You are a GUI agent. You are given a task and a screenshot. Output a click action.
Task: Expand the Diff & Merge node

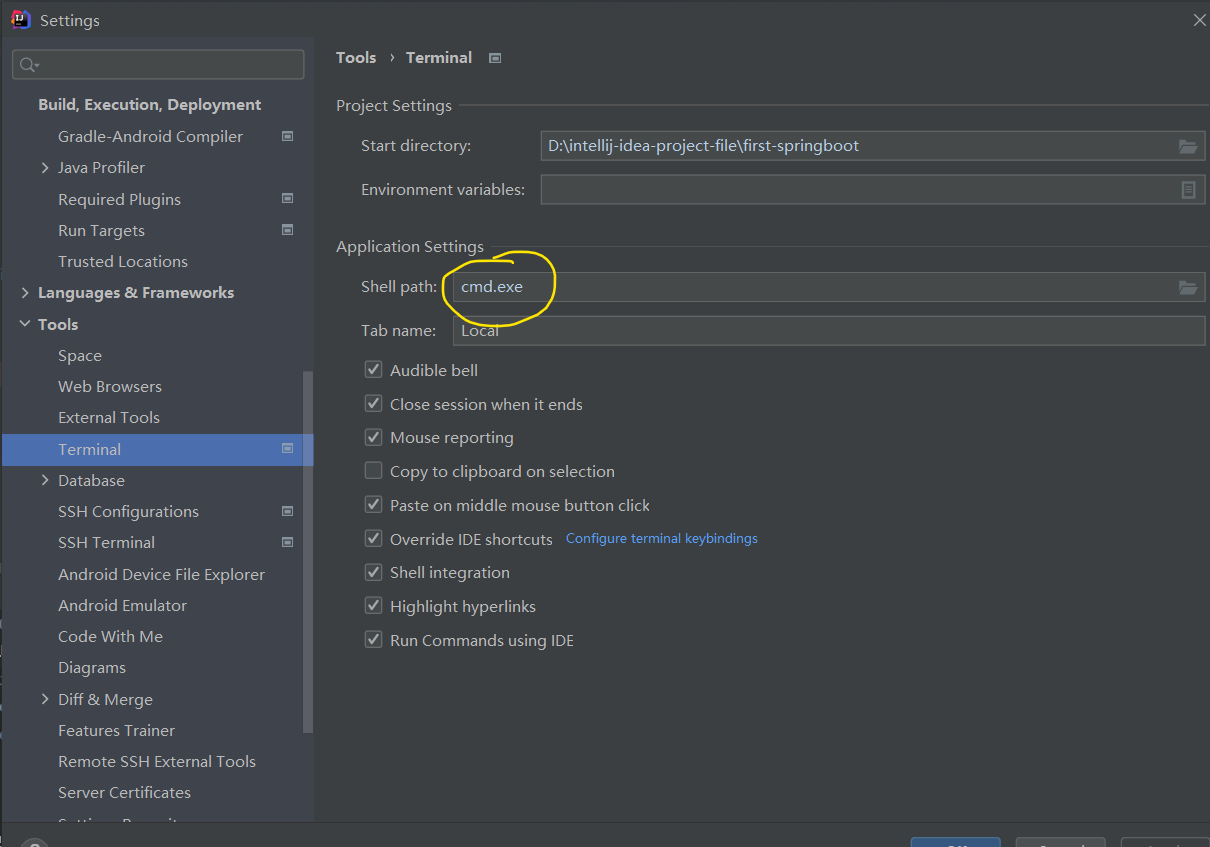[45, 699]
